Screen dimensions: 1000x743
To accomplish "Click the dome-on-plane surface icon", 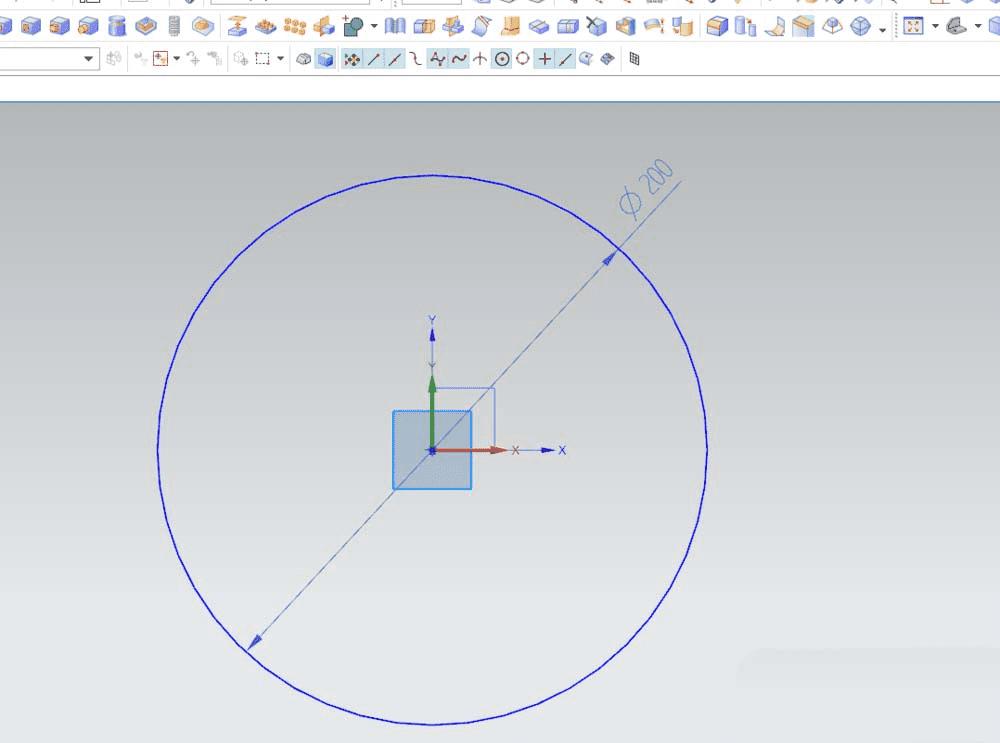I will tap(832, 26).
